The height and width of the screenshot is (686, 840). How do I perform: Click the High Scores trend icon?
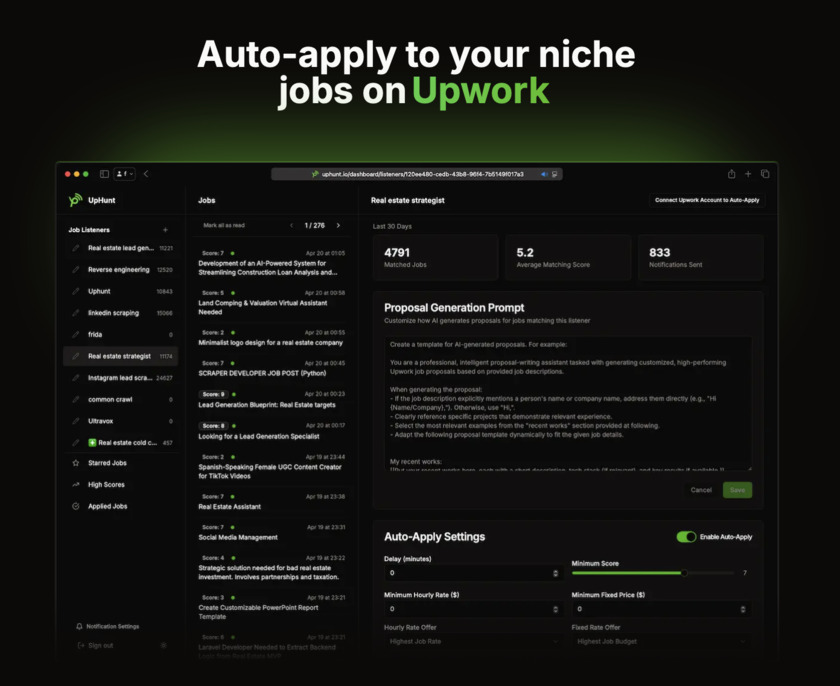[76, 485]
